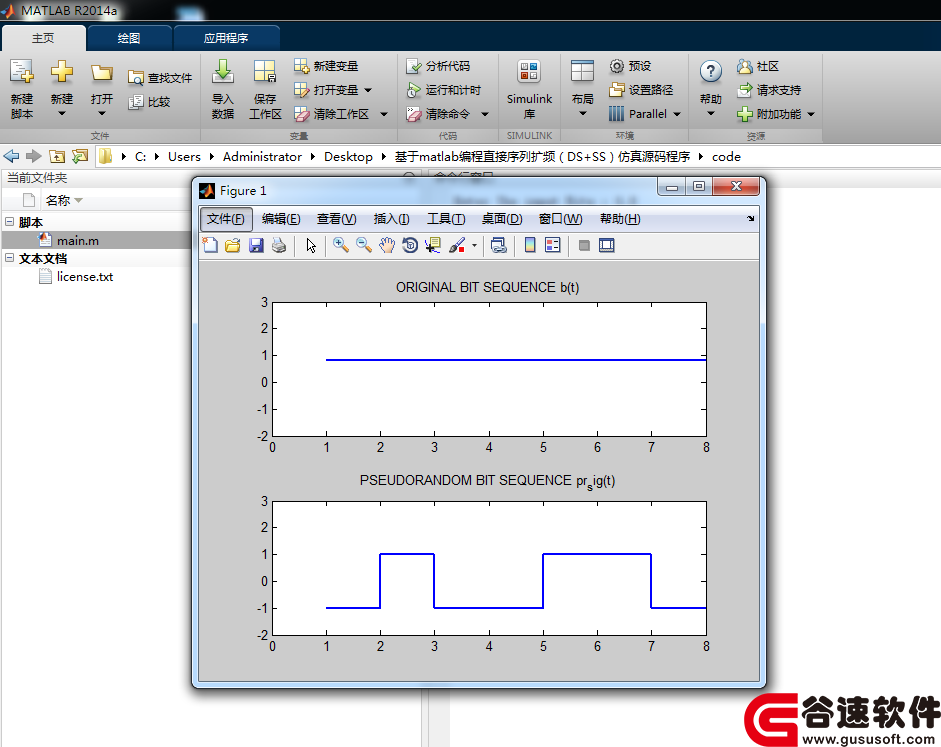
Task: Open the Simulink Library
Action: point(529,90)
